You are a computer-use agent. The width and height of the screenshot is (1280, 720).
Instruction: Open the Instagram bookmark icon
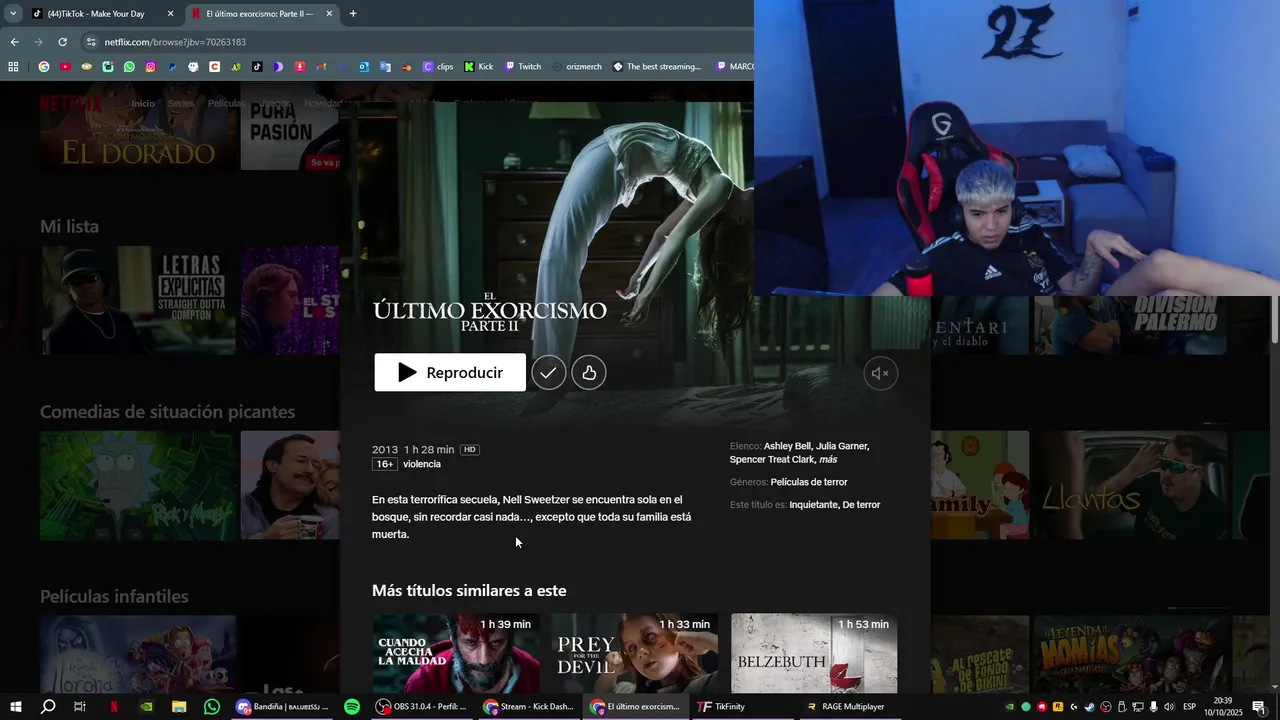[150, 67]
